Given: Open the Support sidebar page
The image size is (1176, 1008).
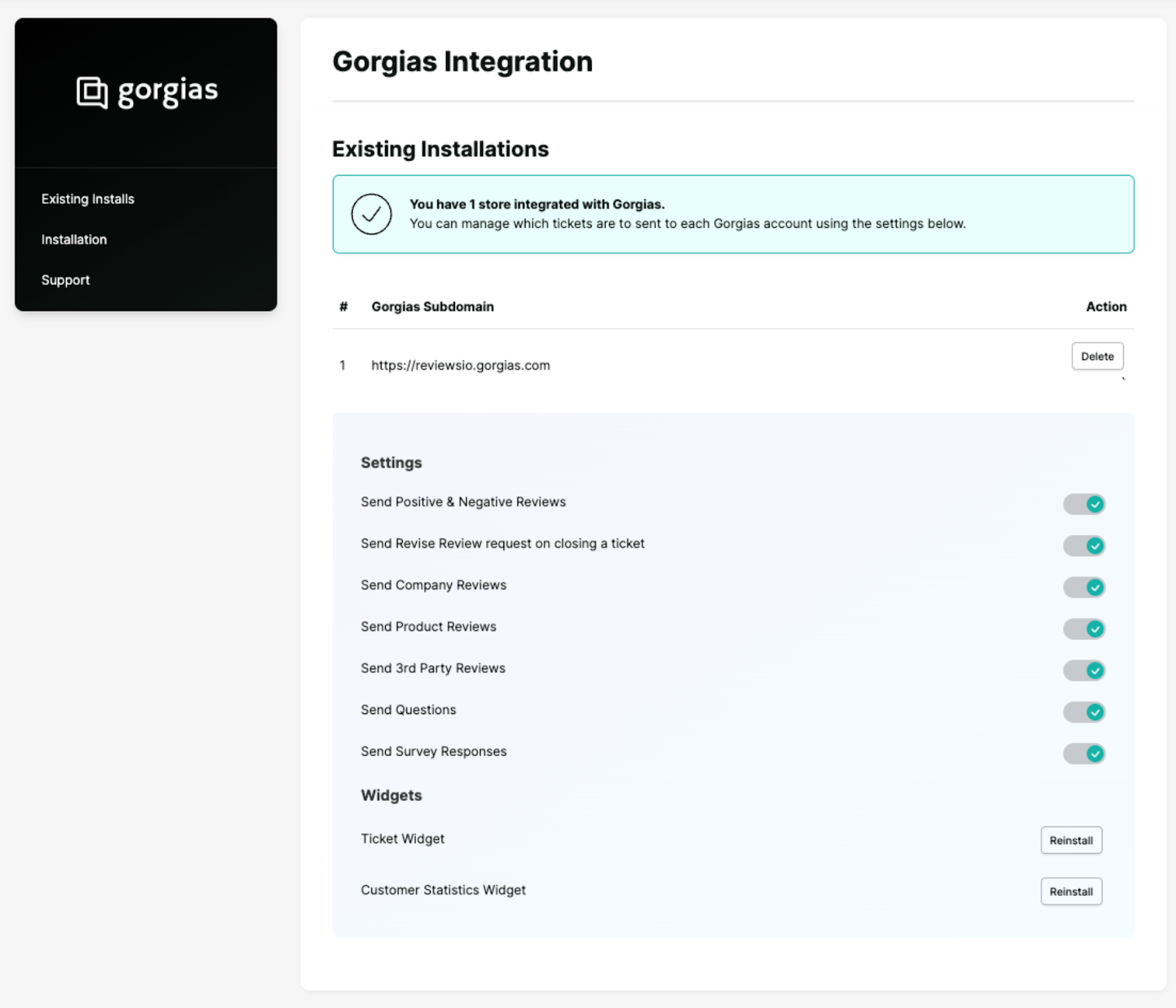Looking at the screenshot, I should click(x=65, y=280).
